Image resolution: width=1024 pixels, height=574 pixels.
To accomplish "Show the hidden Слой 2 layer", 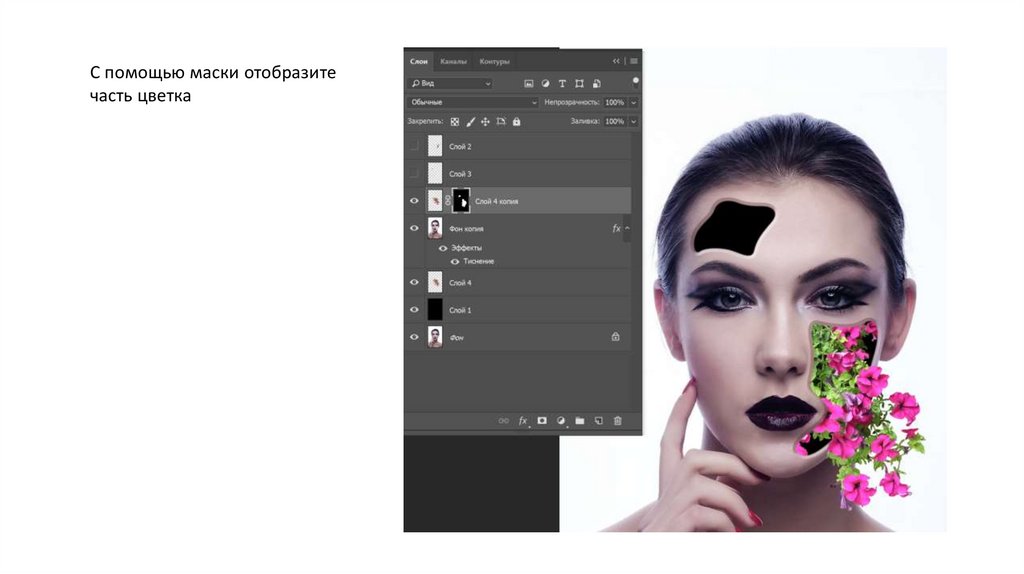I will click(413, 146).
